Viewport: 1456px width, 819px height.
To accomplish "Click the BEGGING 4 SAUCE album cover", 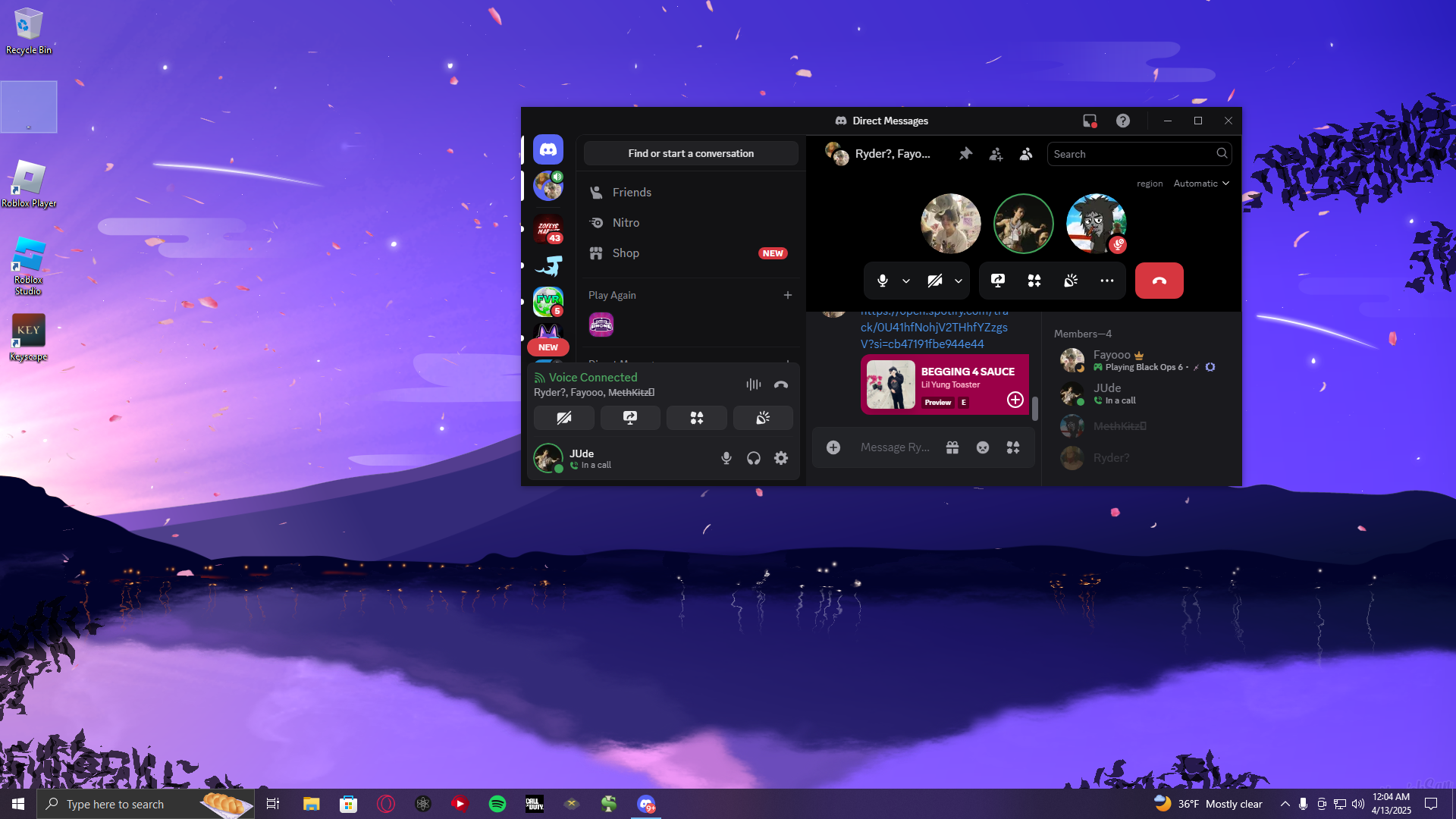I will click(x=891, y=384).
